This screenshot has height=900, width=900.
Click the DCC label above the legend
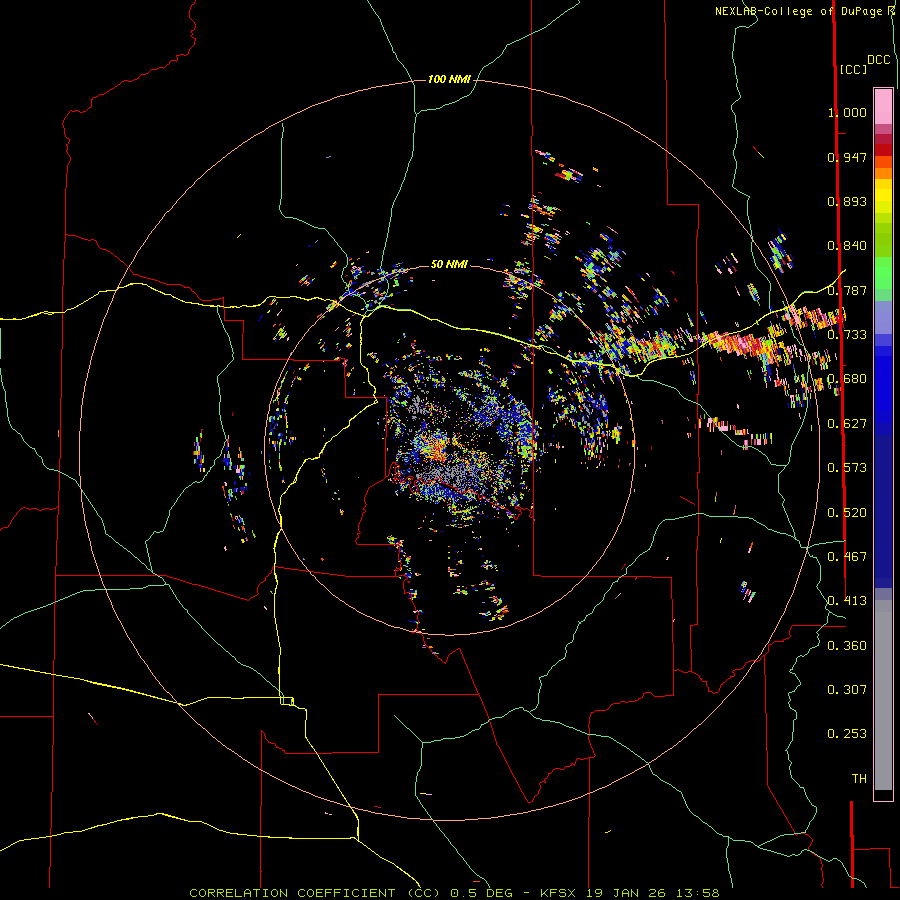[879, 60]
